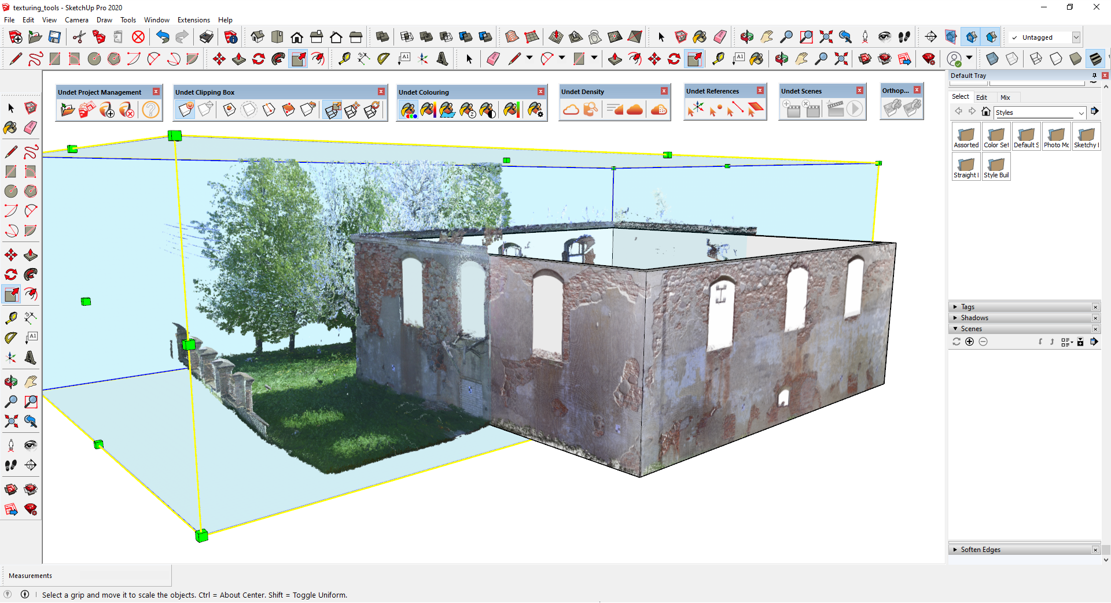Switch to the Edit tab in Styles

coord(982,97)
